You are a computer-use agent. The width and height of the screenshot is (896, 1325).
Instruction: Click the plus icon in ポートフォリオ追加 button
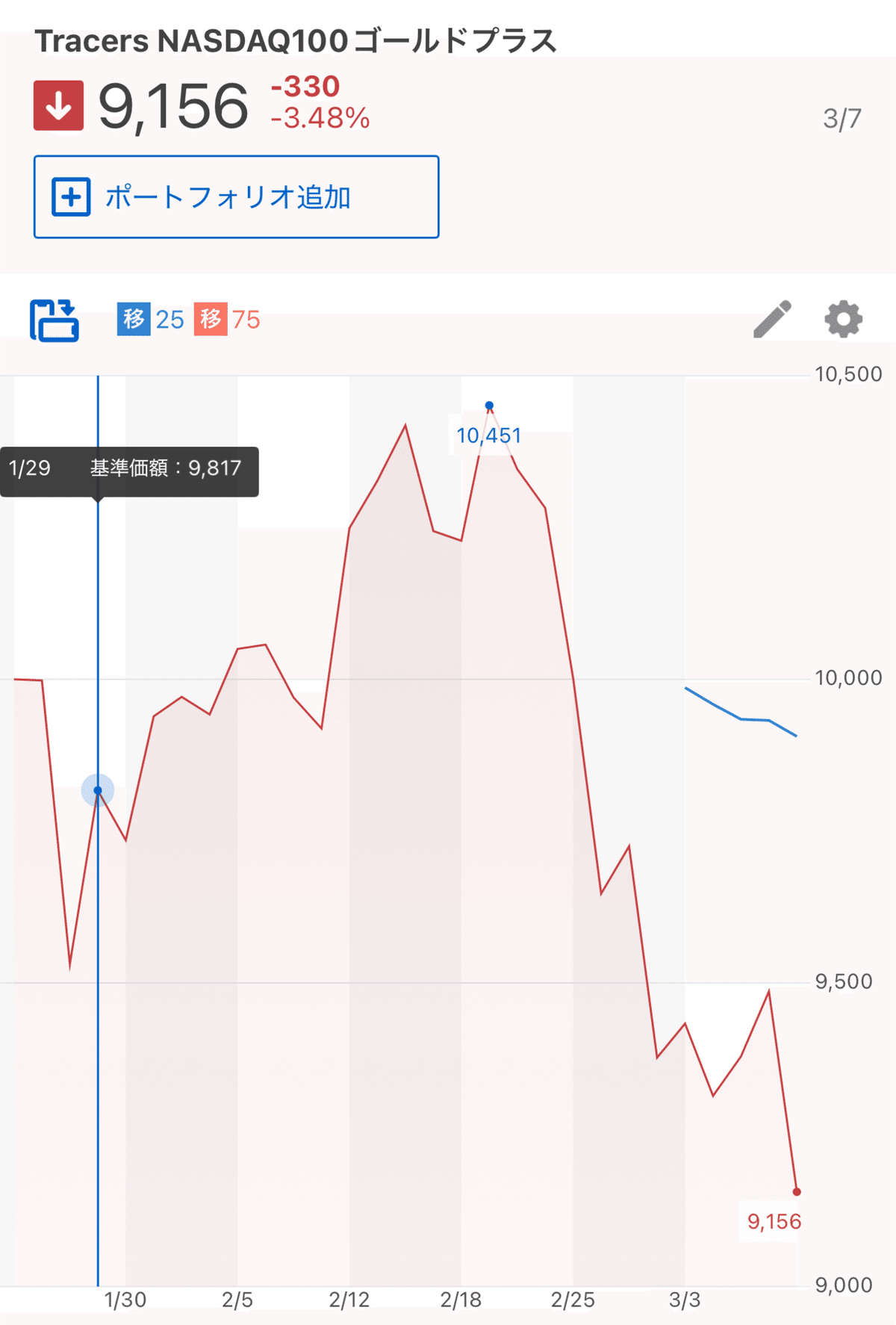click(x=70, y=197)
